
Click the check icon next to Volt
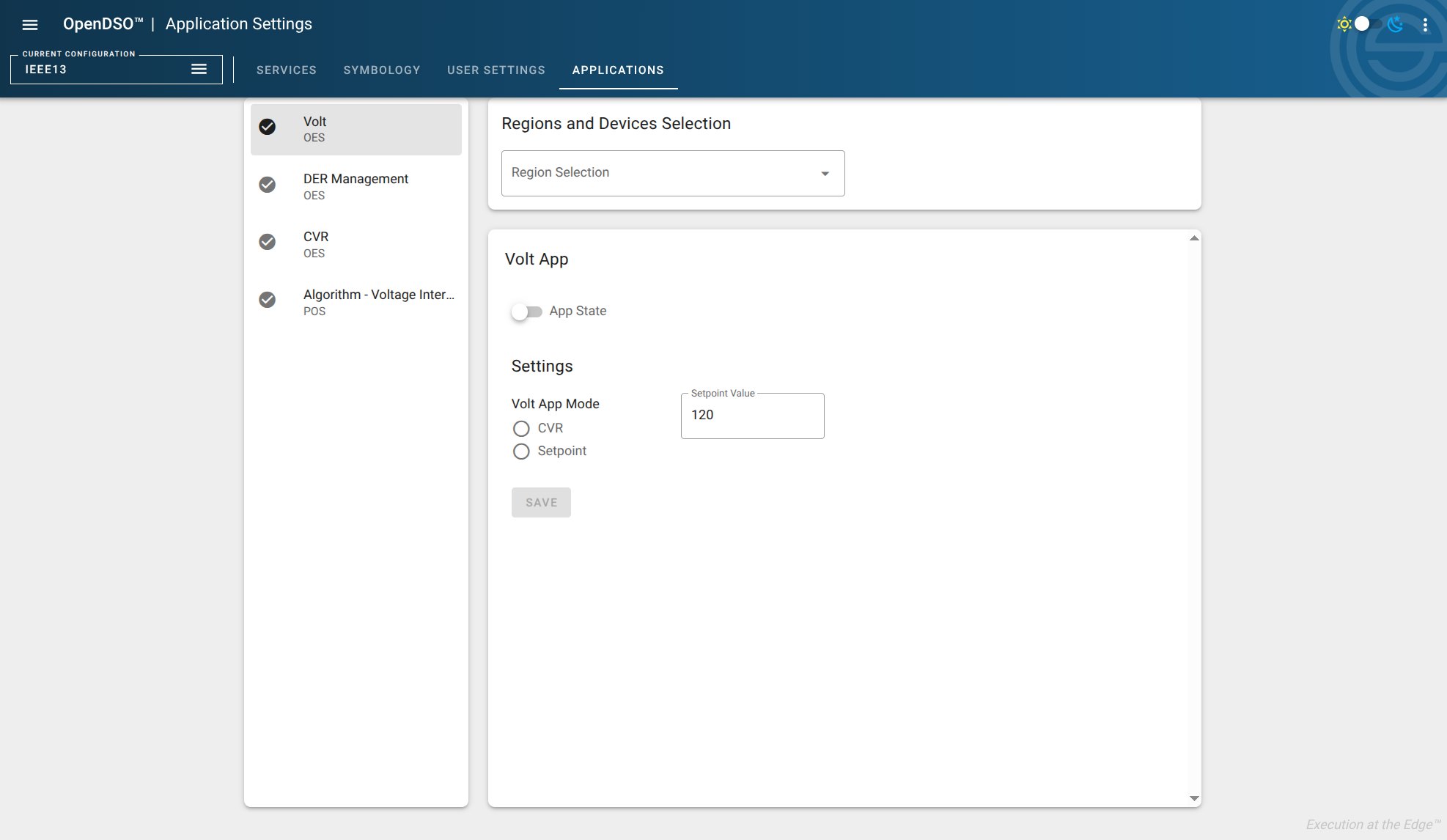point(268,127)
